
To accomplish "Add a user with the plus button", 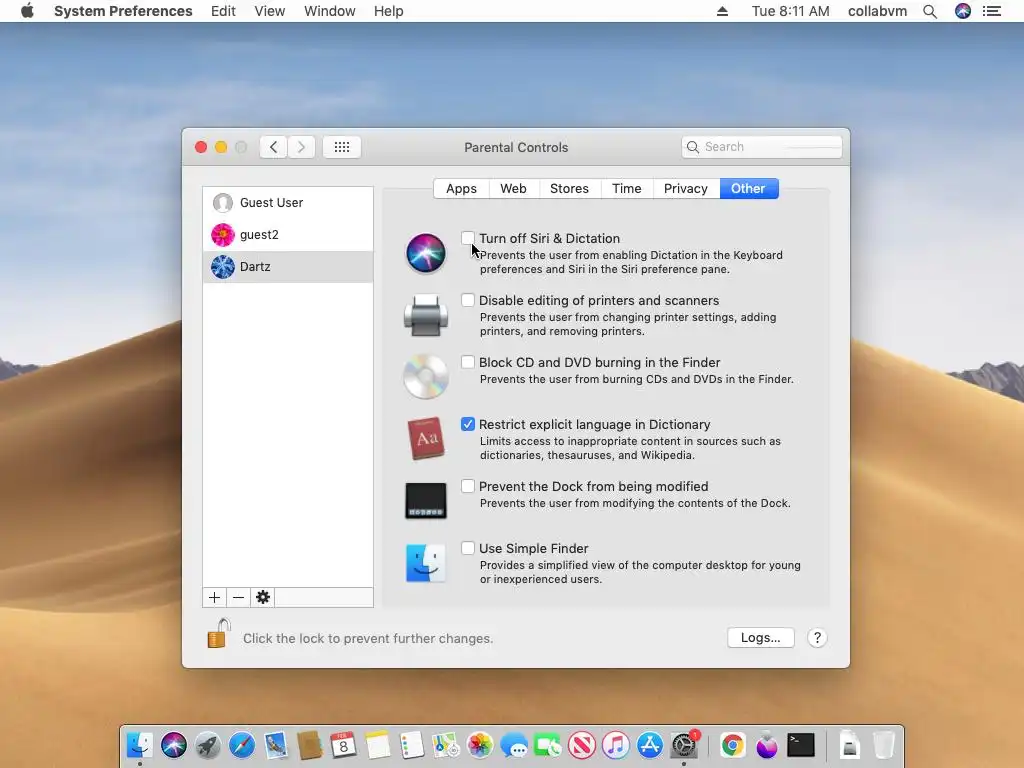I will 214,598.
